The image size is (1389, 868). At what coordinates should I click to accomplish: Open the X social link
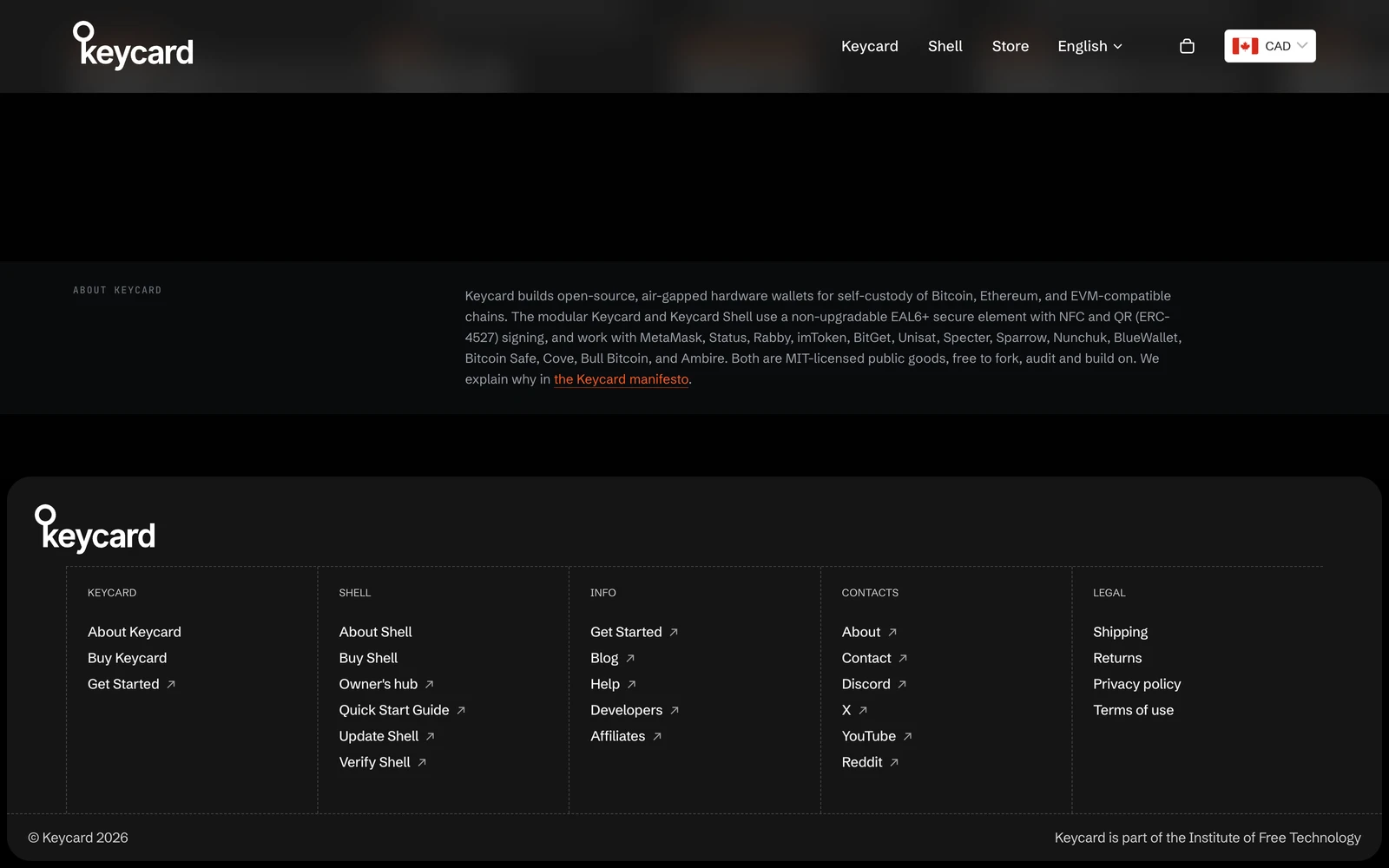point(846,710)
